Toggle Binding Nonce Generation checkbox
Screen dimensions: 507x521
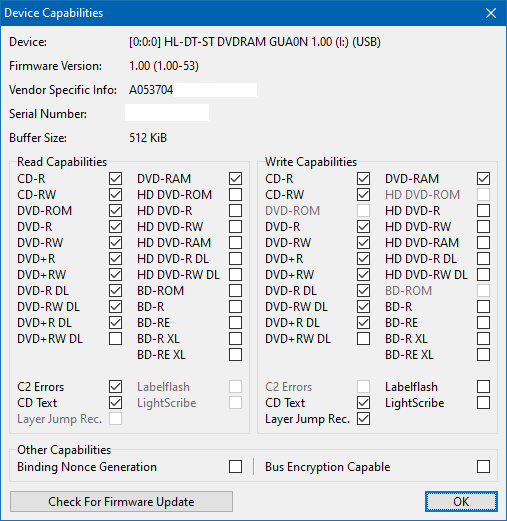[235, 467]
